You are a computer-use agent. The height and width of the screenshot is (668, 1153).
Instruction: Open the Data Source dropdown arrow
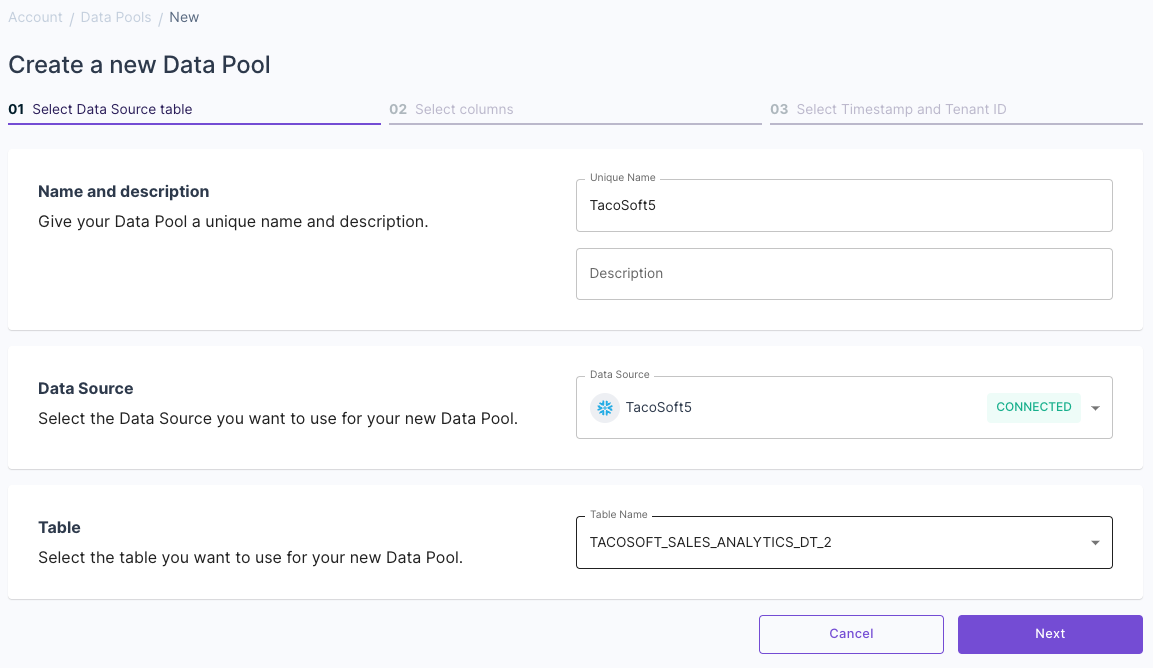1095,408
